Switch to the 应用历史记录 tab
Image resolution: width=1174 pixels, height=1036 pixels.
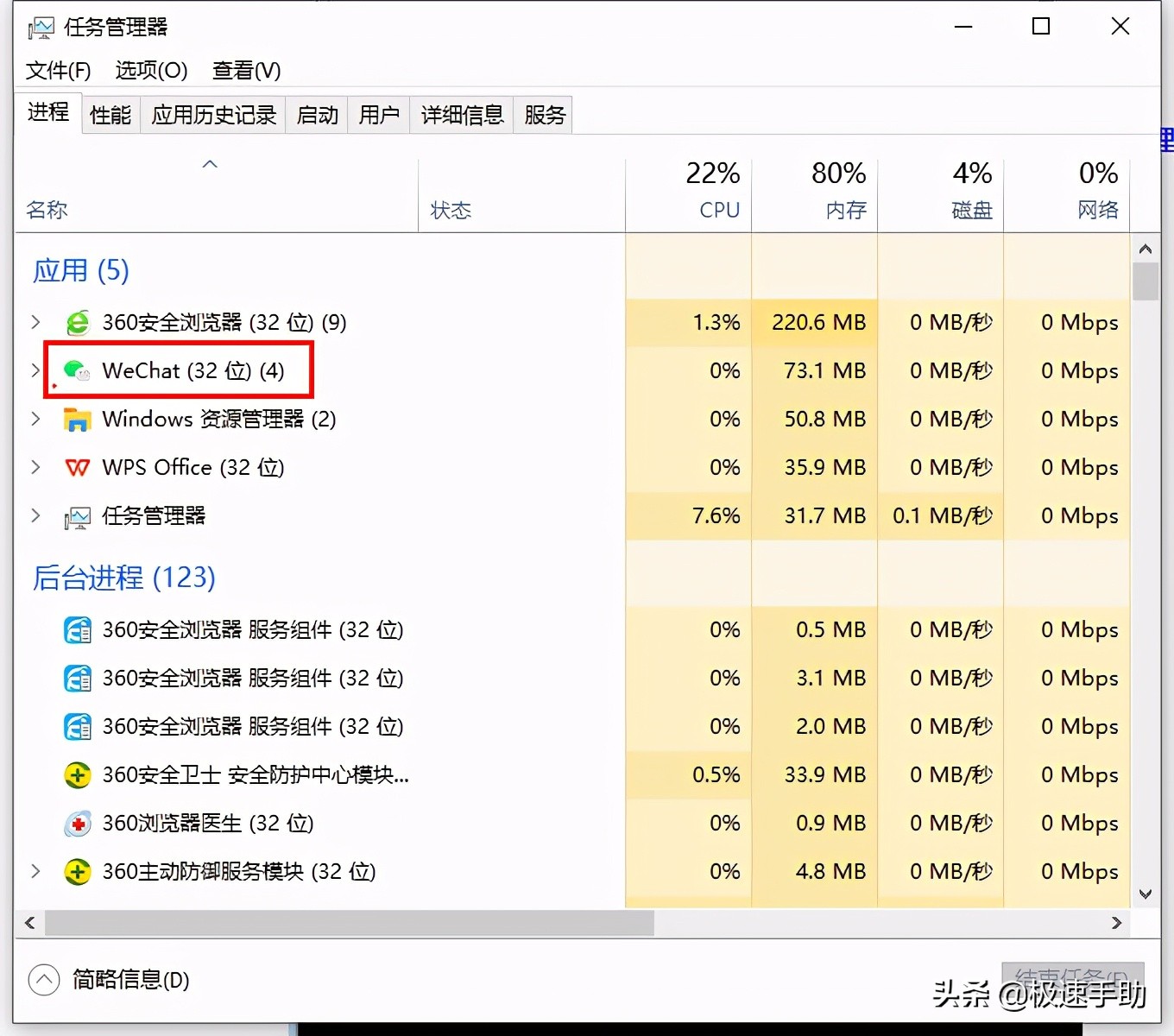pos(213,115)
